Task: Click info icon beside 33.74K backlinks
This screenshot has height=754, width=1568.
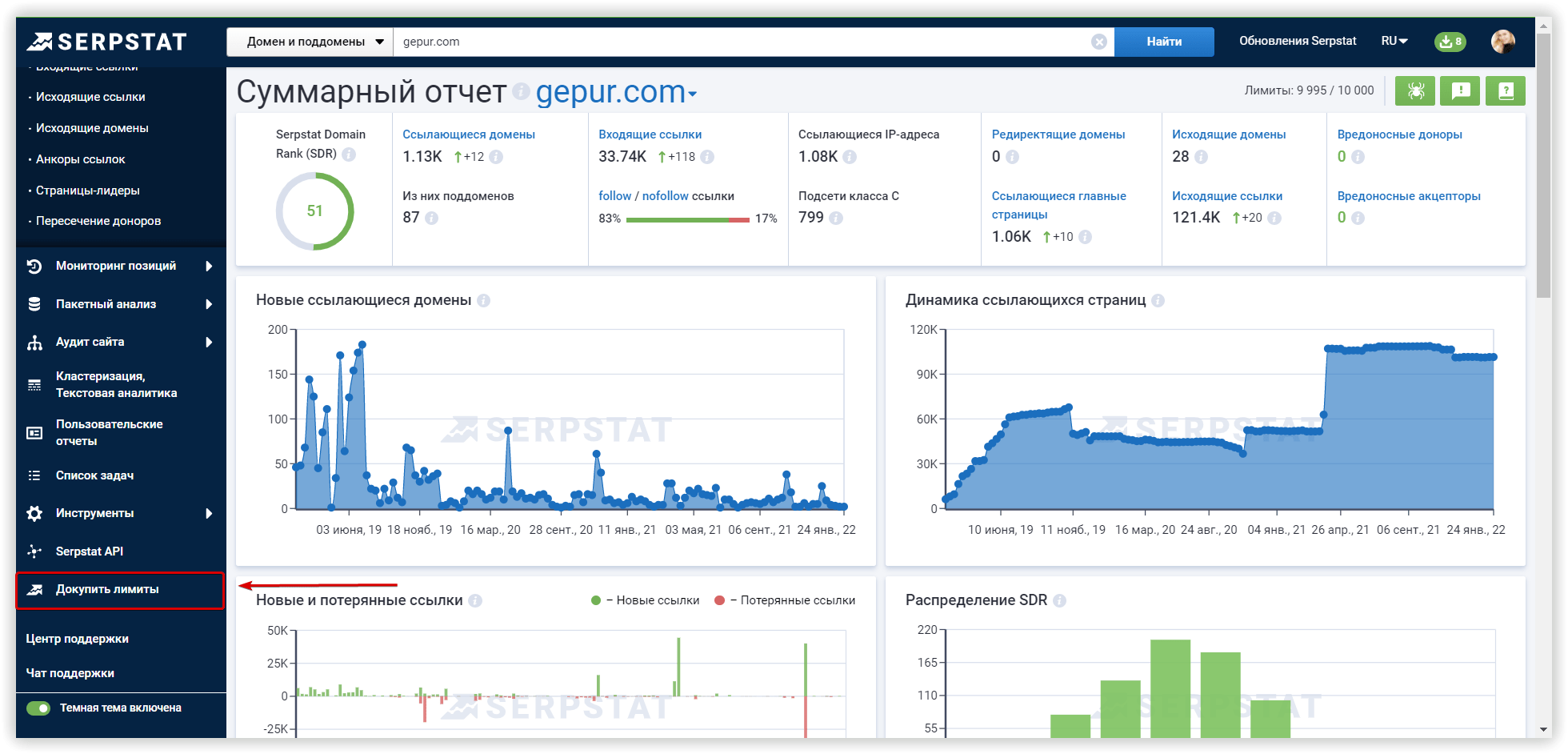Action: [x=707, y=157]
